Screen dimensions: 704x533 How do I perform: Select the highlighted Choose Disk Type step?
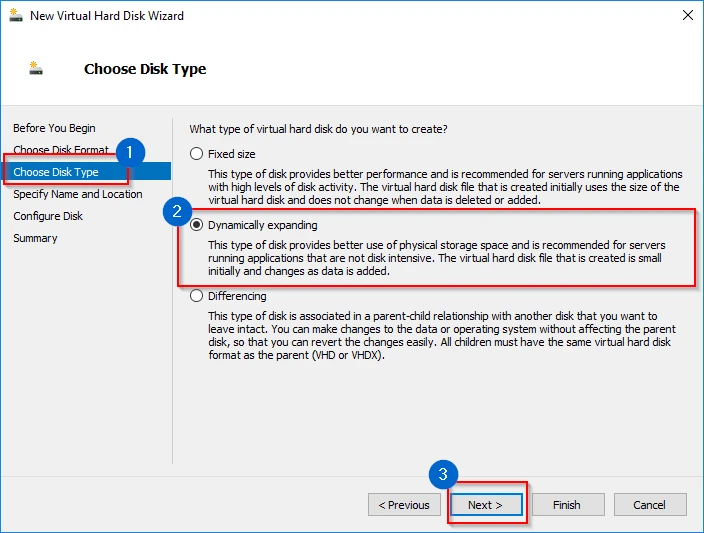coord(56,172)
